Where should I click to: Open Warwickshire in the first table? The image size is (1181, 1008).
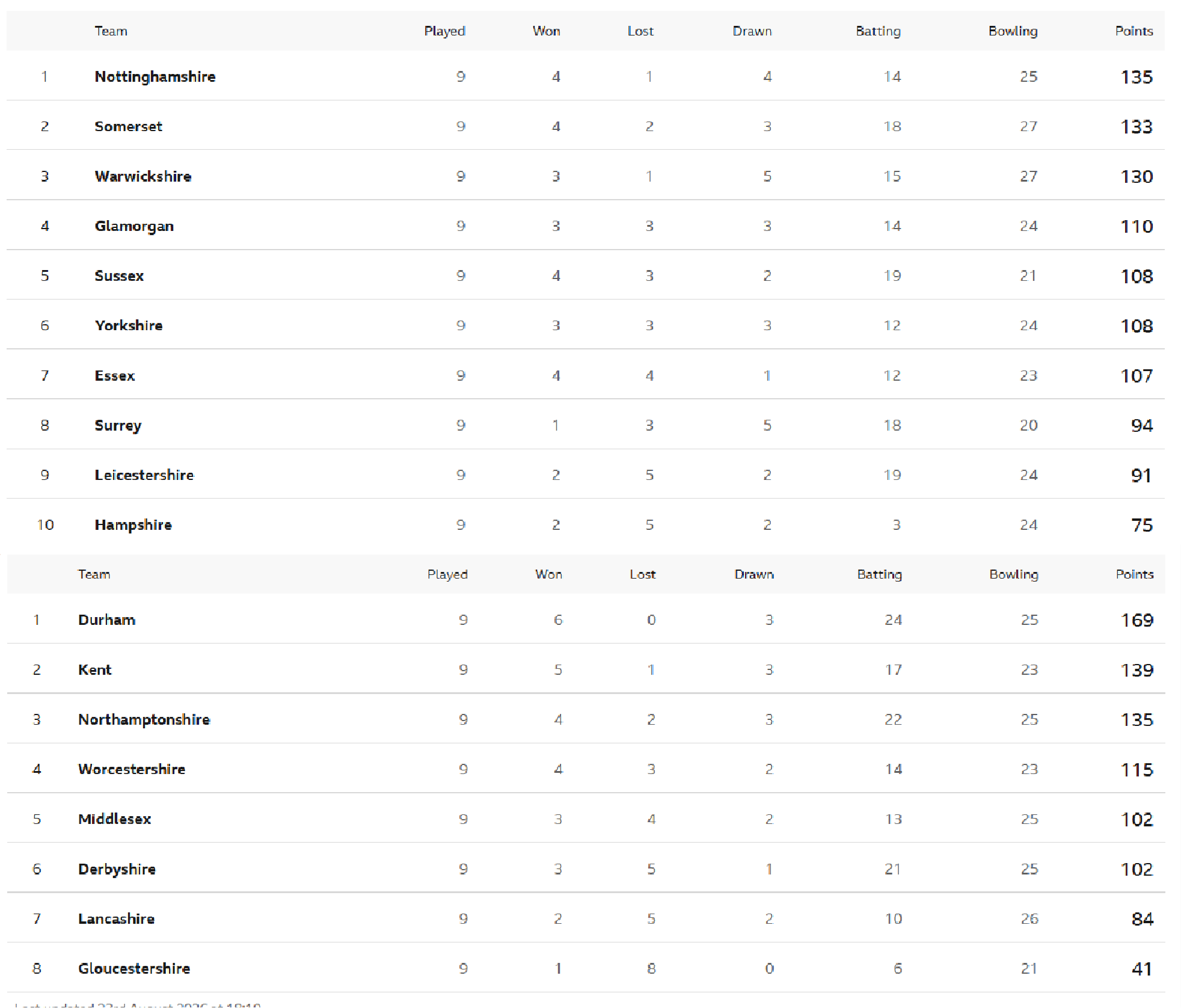click(143, 176)
